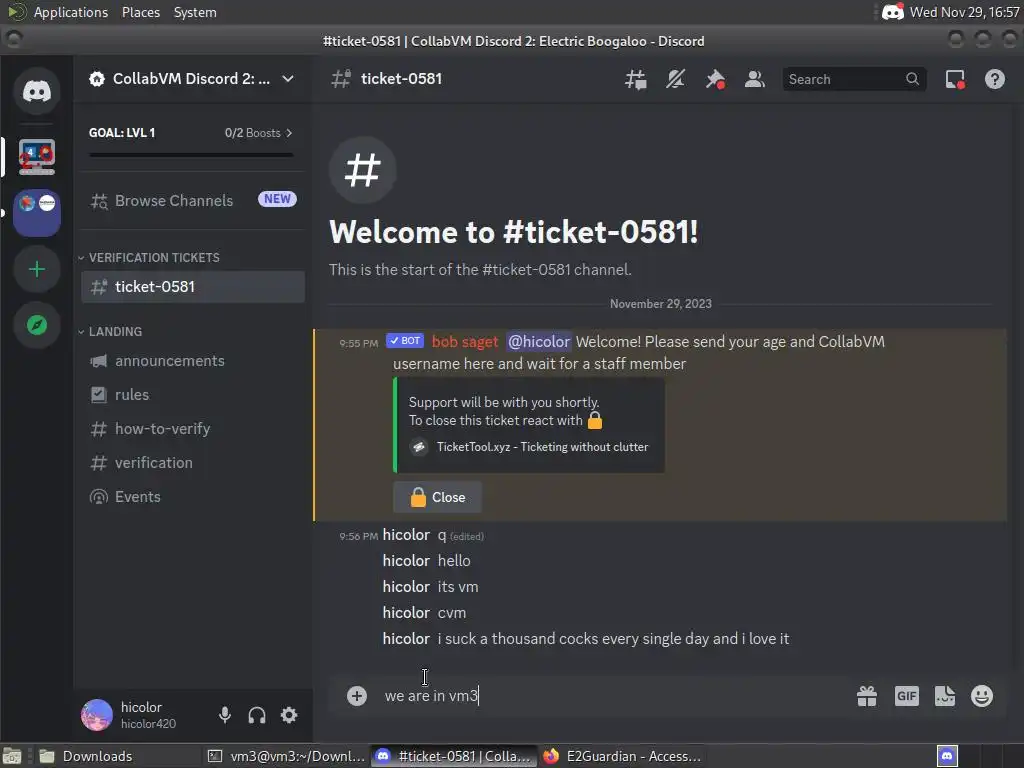Show the member list icon
Viewport: 1024px width, 768px height.
755,80
